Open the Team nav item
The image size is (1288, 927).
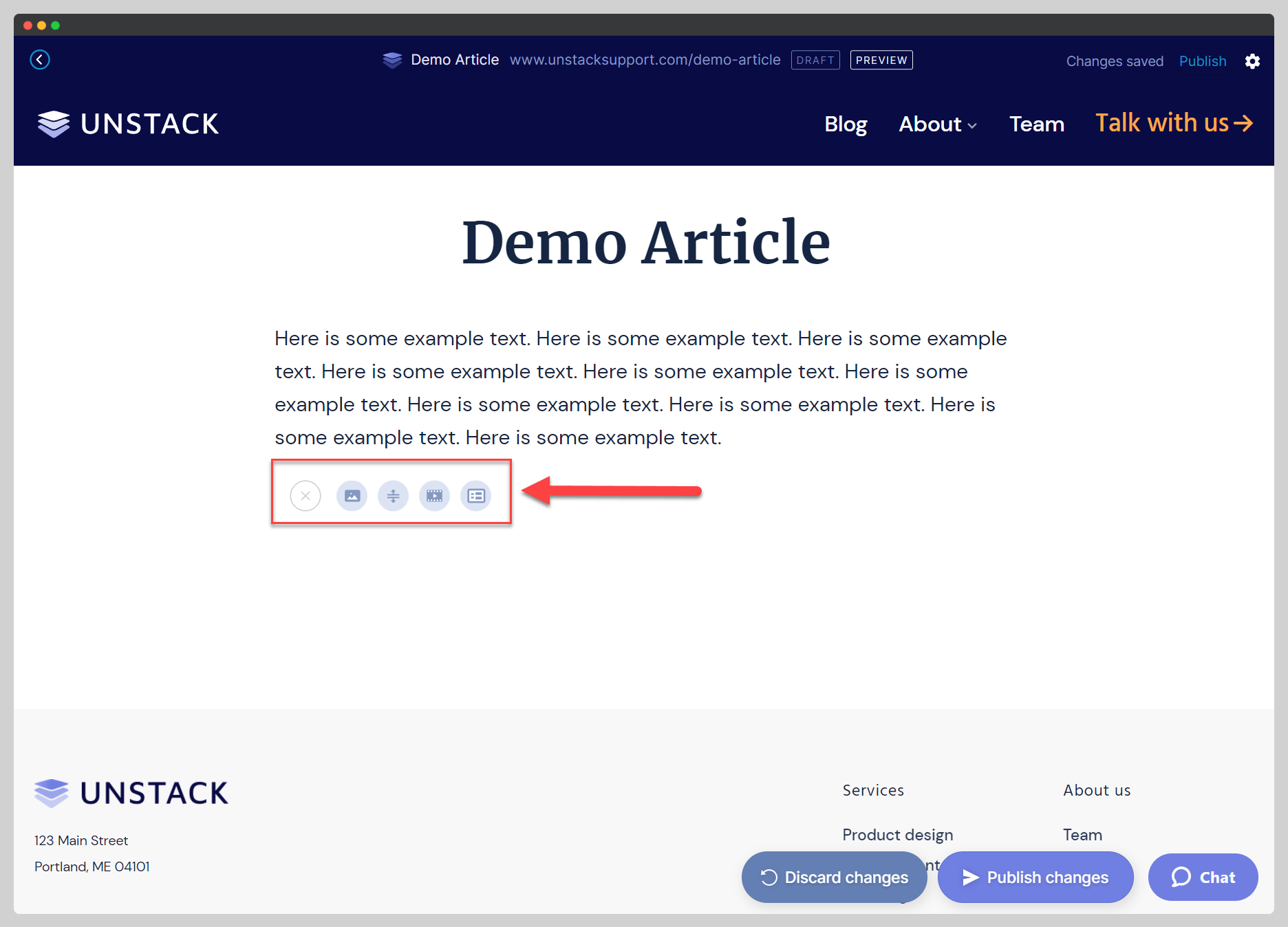coord(1036,124)
